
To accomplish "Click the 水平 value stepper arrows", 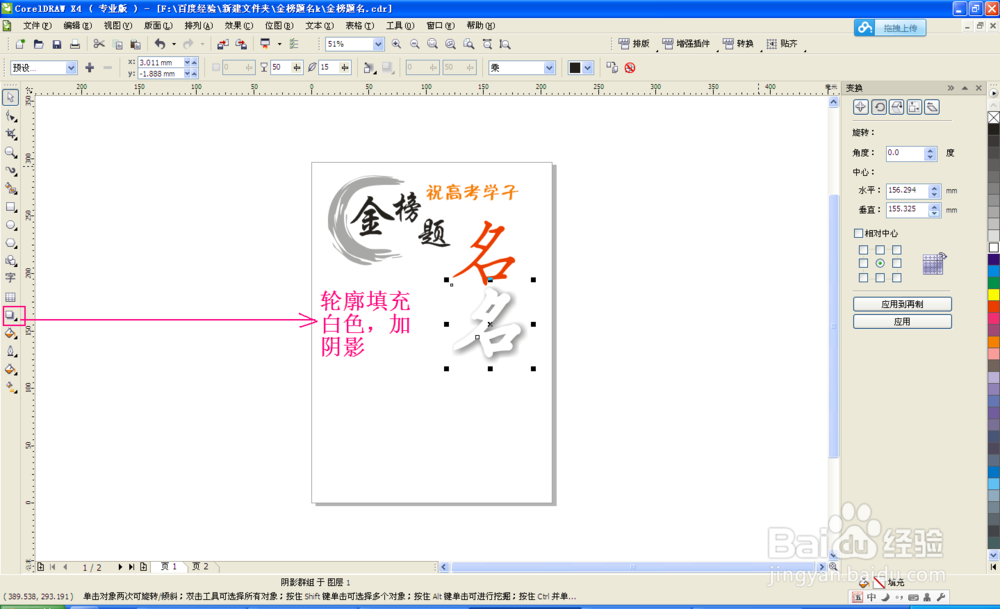I will point(934,190).
